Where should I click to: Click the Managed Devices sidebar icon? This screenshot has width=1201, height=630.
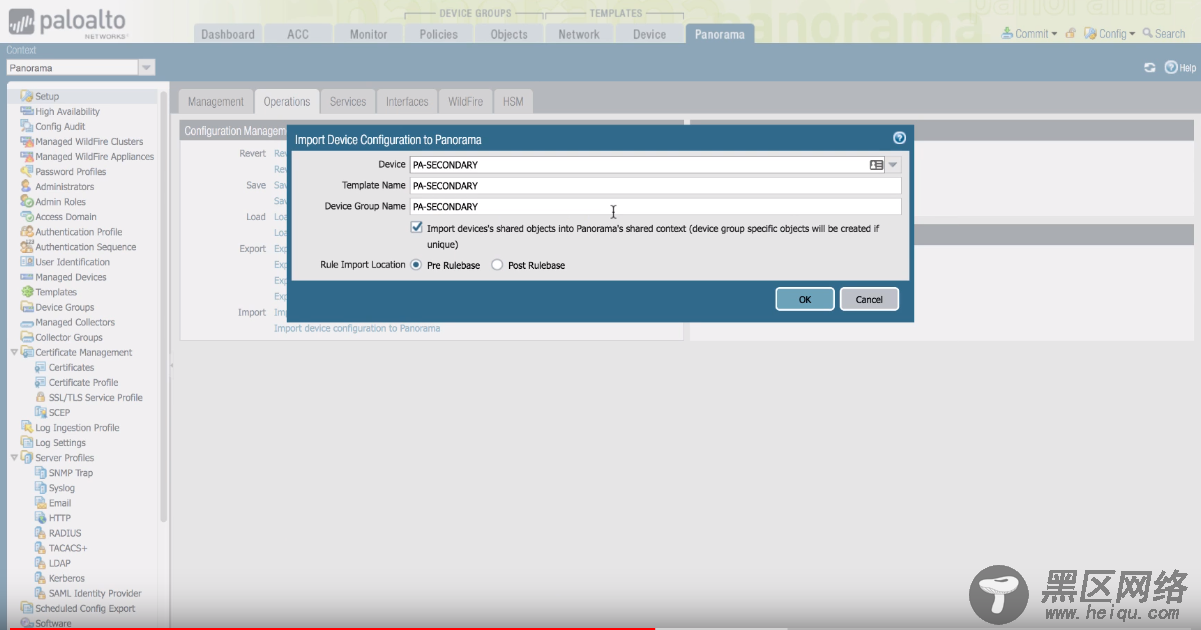(x=27, y=277)
